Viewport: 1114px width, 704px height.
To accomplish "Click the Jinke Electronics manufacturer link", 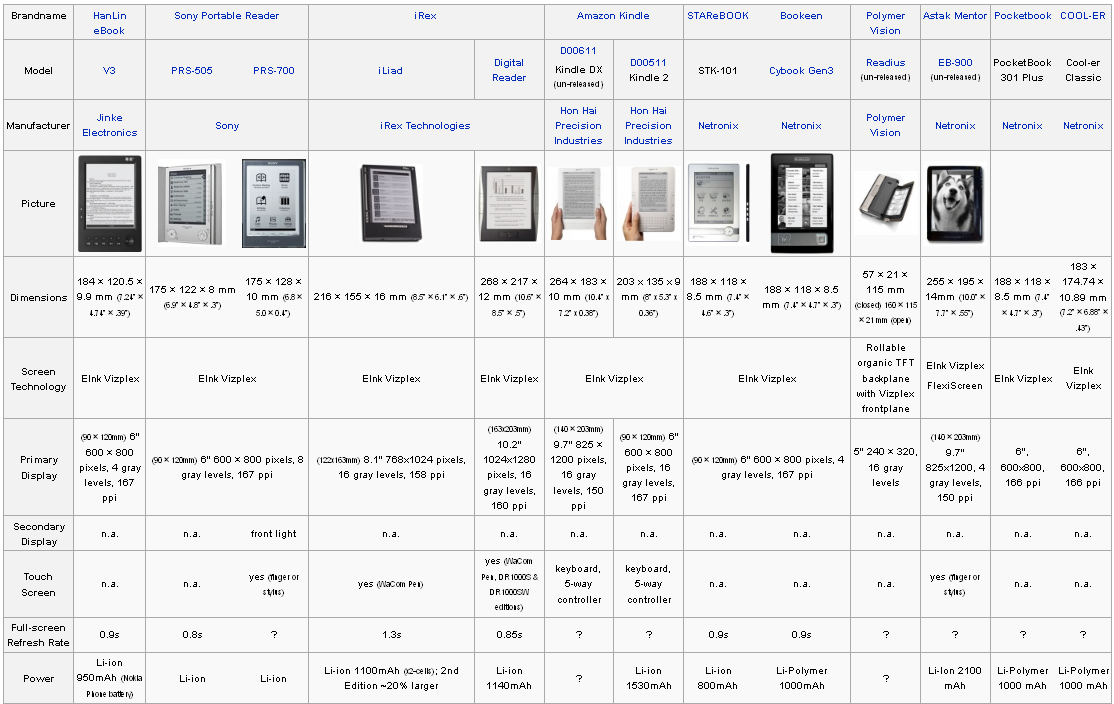I will 109,125.
